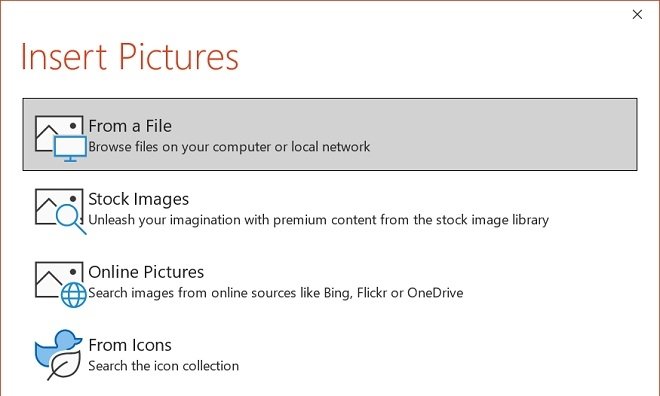Click the "Browse files on your computer" description
The image size is (660, 396).
(229, 147)
